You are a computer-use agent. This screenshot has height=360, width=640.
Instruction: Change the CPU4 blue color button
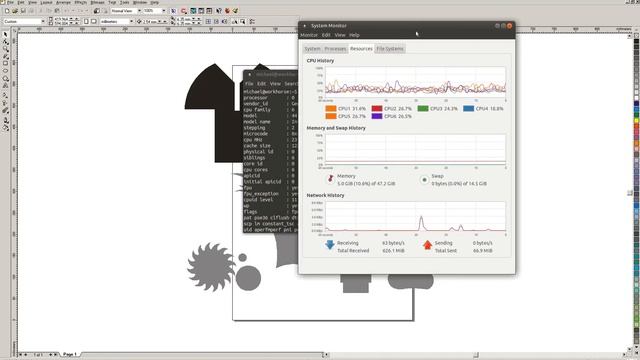469,109
